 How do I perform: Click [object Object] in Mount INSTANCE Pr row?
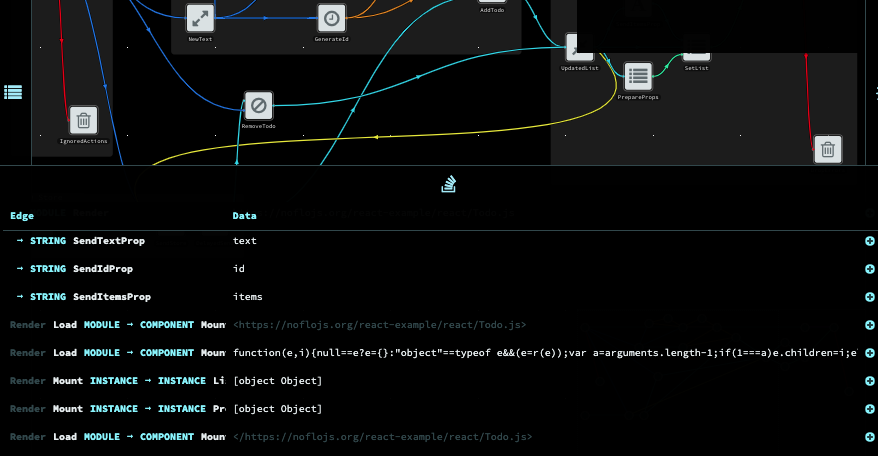coord(278,409)
